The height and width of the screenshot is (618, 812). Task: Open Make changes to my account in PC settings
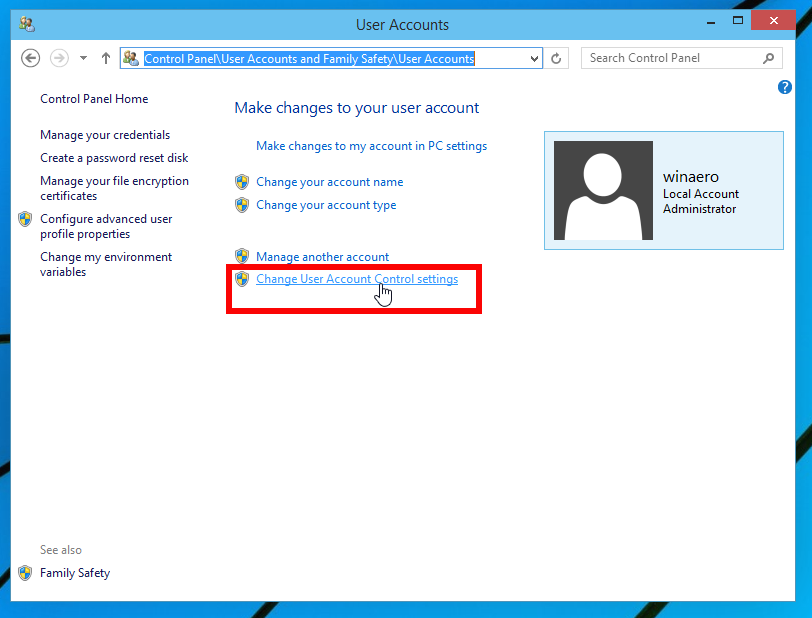[371, 145]
